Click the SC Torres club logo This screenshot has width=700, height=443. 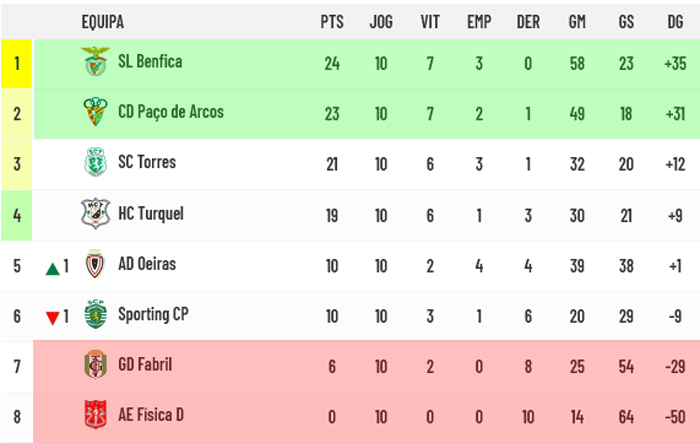point(96,162)
